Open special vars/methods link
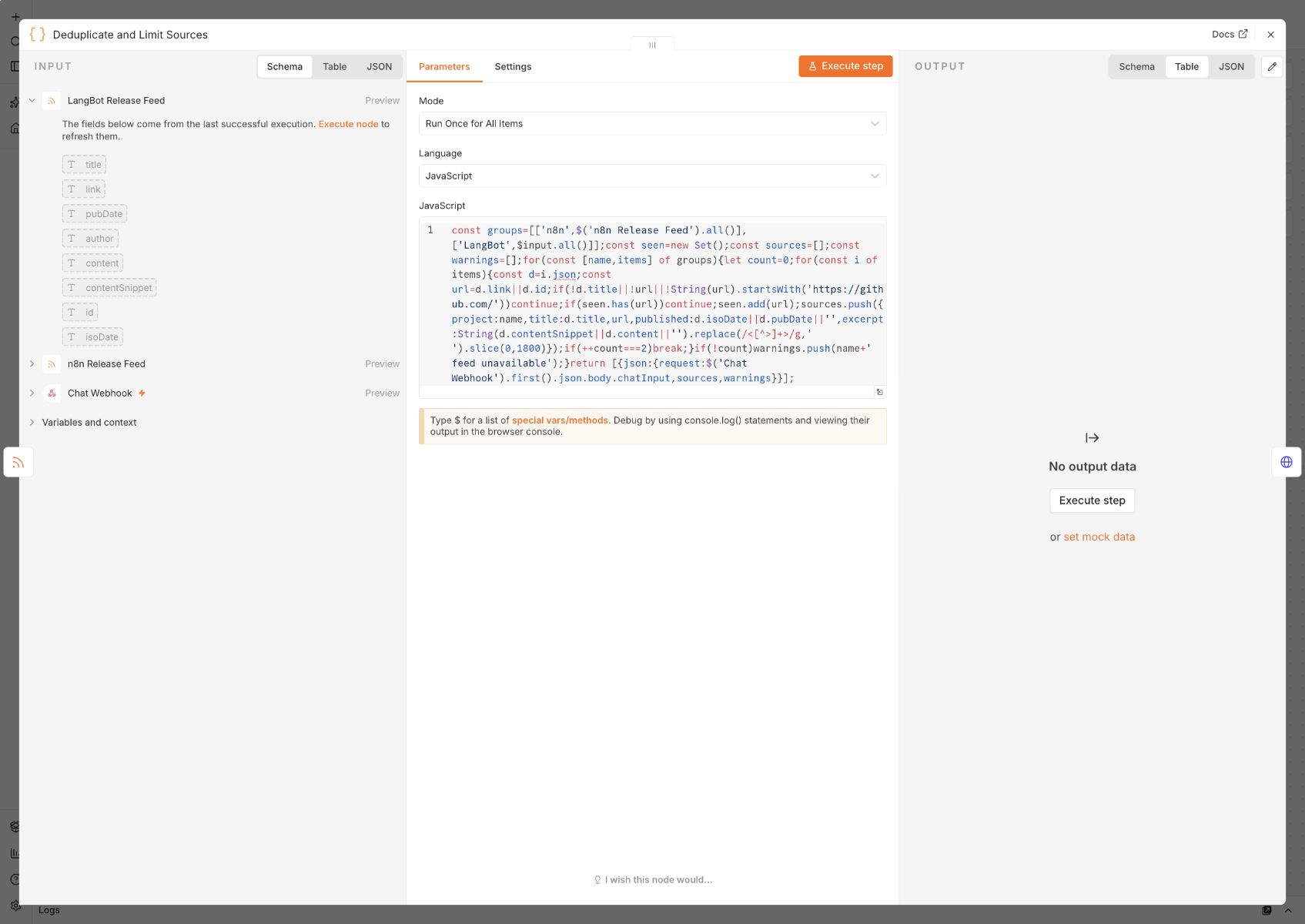This screenshot has height=924, width=1305. tap(560, 420)
